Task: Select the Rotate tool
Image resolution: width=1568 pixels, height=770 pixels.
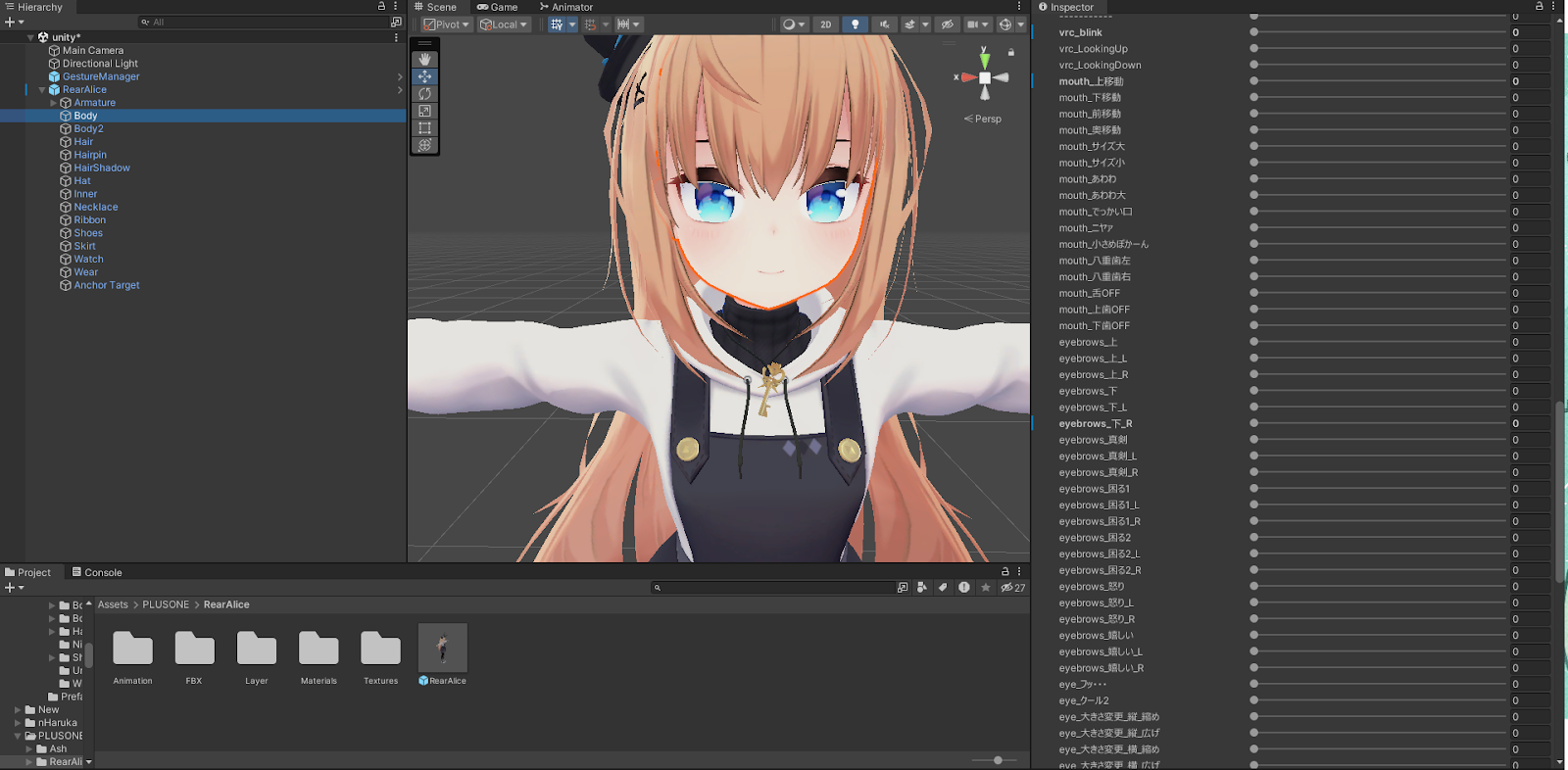Action: coord(424,94)
